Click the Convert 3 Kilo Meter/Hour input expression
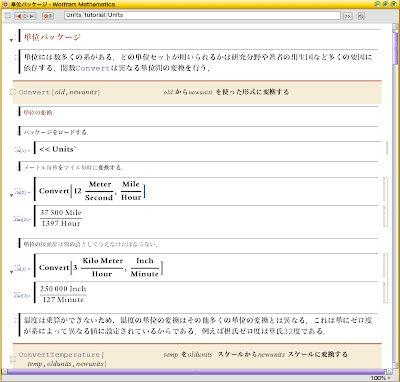The image size is (400, 382). 101,267
